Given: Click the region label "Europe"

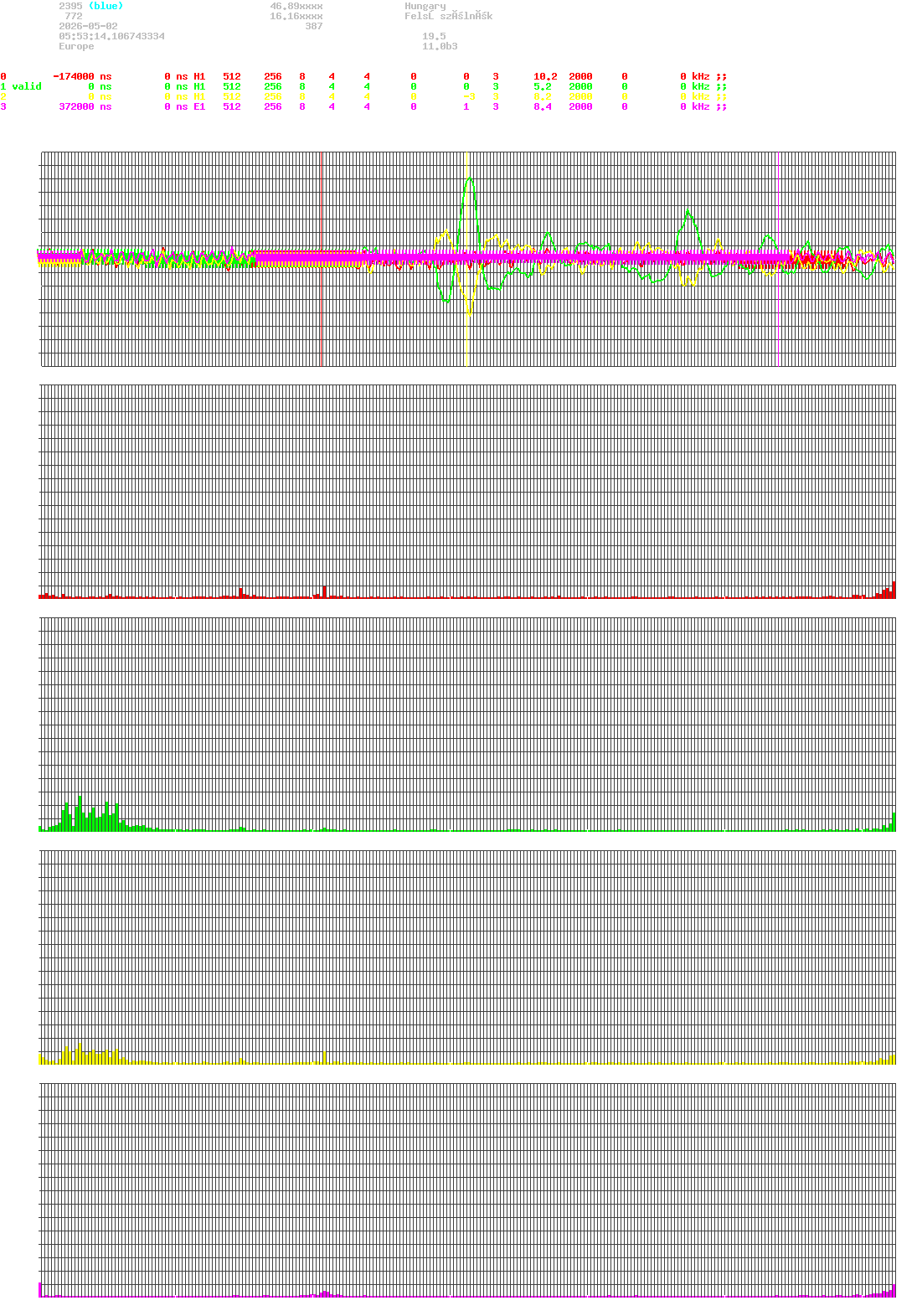Looking at the screenshot, I should (76, 46).
